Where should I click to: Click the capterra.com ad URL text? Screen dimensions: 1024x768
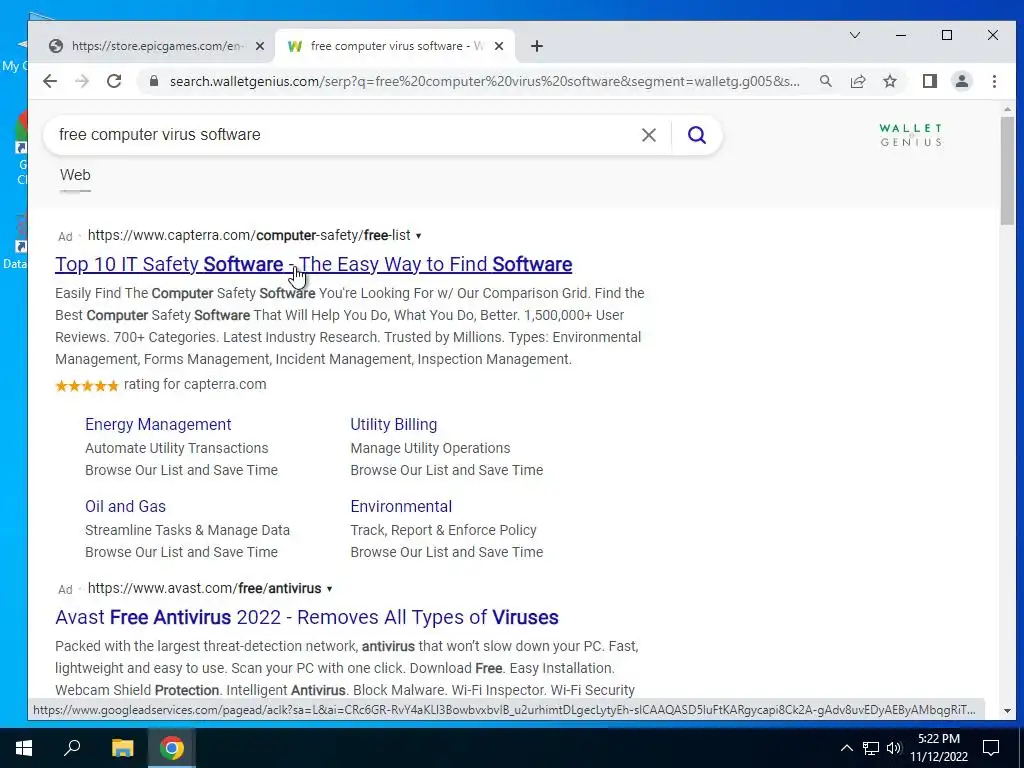click(249, 236)
